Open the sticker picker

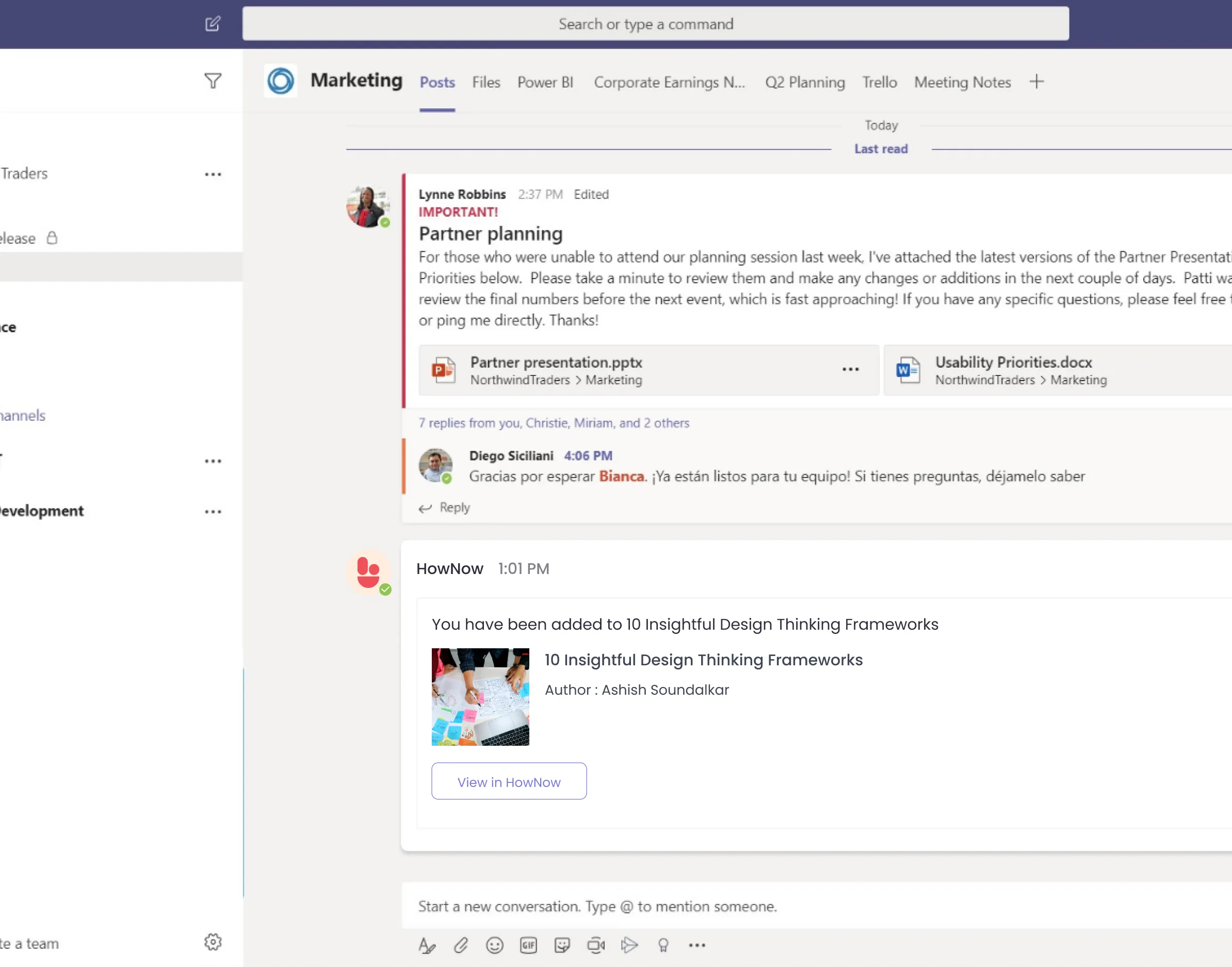562,945
